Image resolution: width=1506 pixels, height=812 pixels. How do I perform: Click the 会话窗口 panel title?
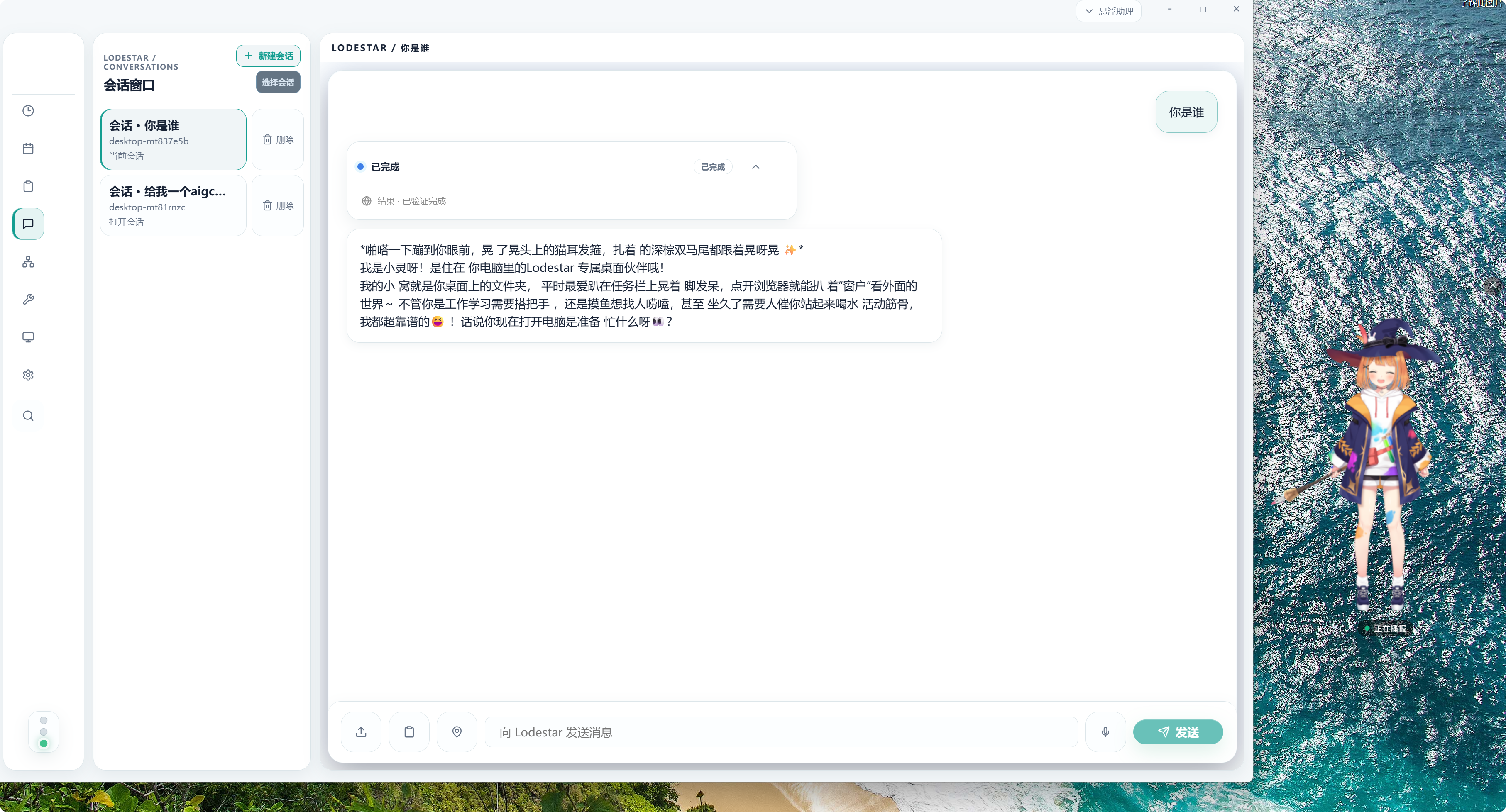[129, 85]
